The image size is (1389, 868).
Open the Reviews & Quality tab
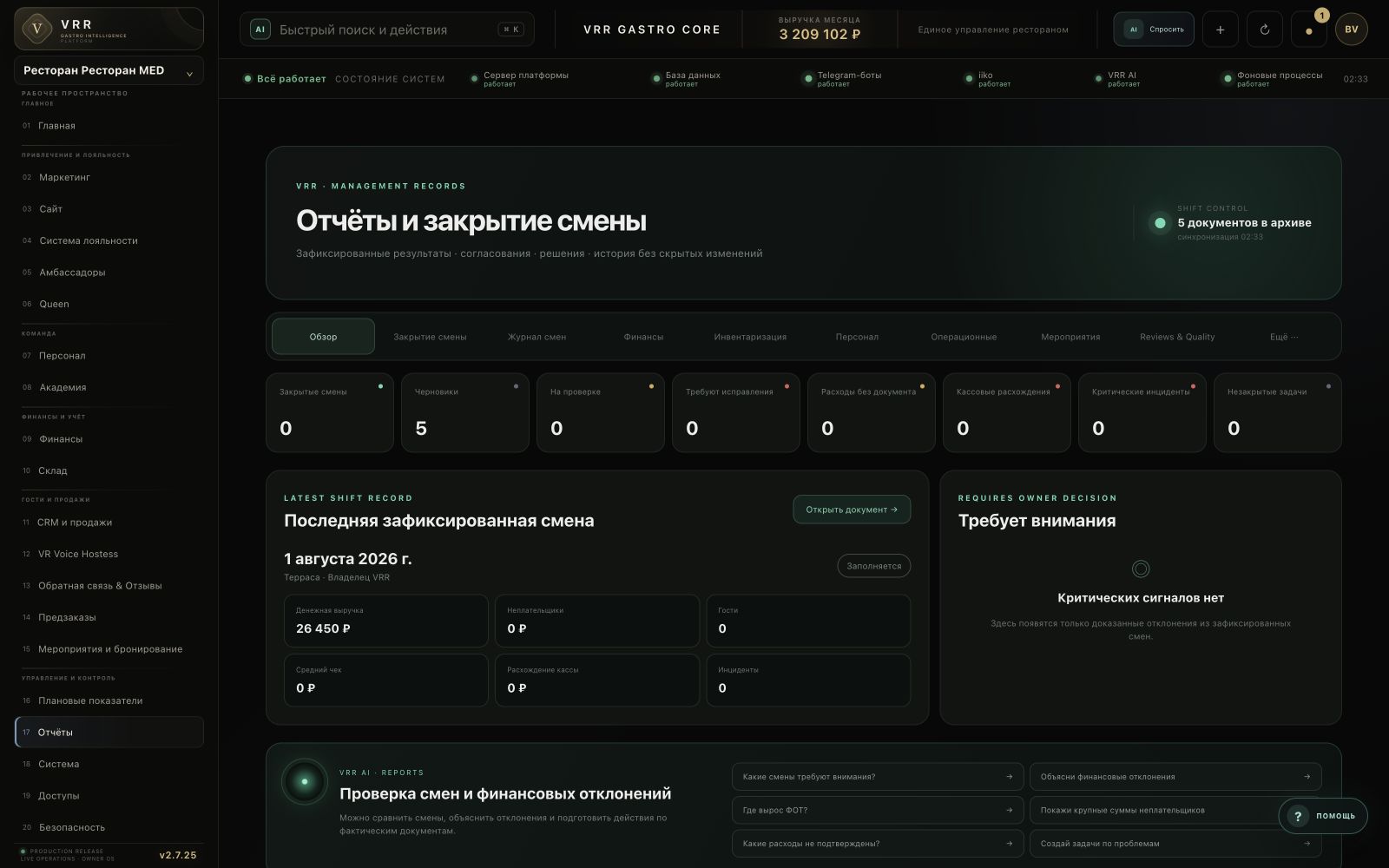[x=1177, y=337]
